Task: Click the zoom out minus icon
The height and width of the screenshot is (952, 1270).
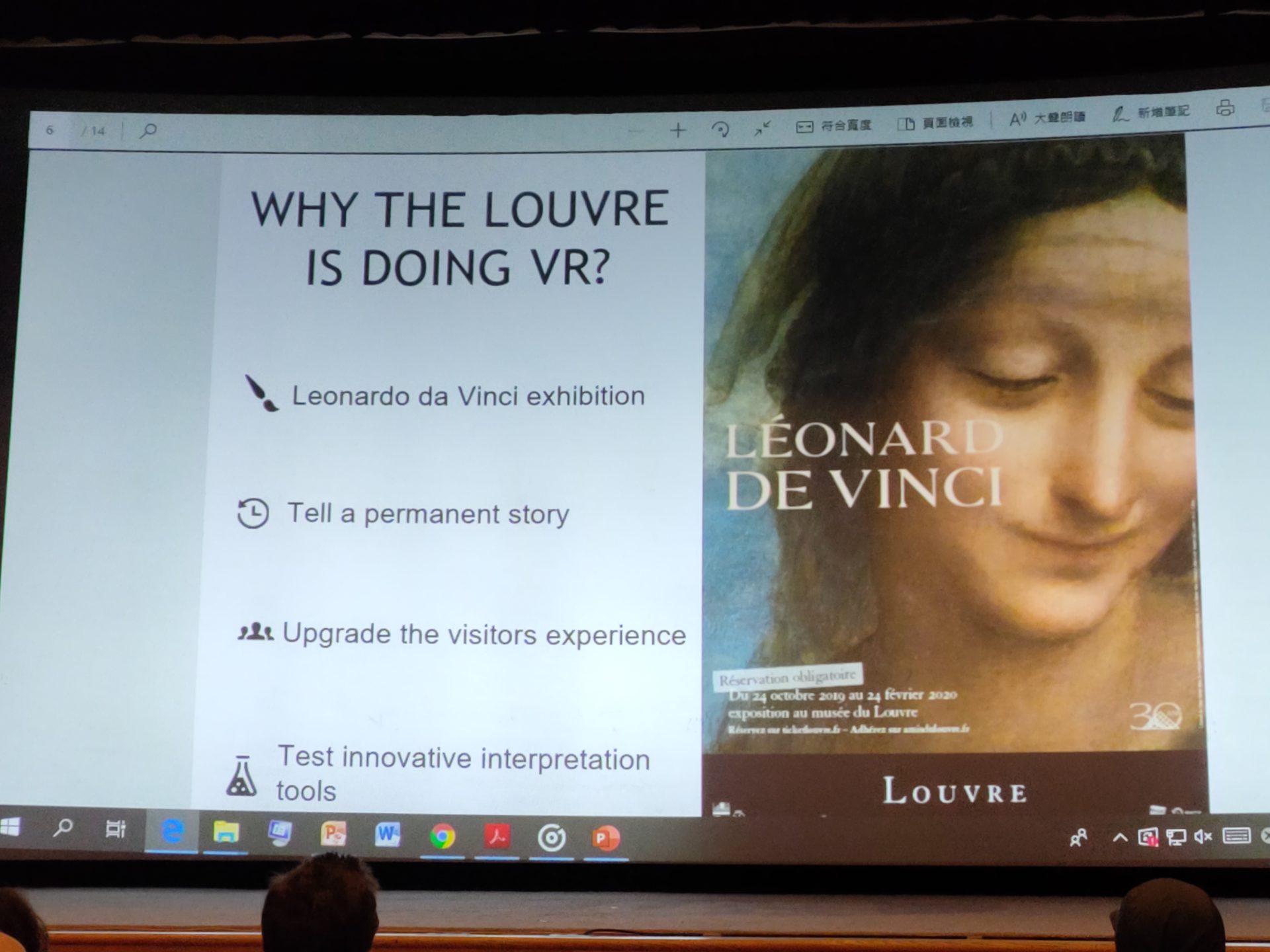Action: (x=635, y=131)
